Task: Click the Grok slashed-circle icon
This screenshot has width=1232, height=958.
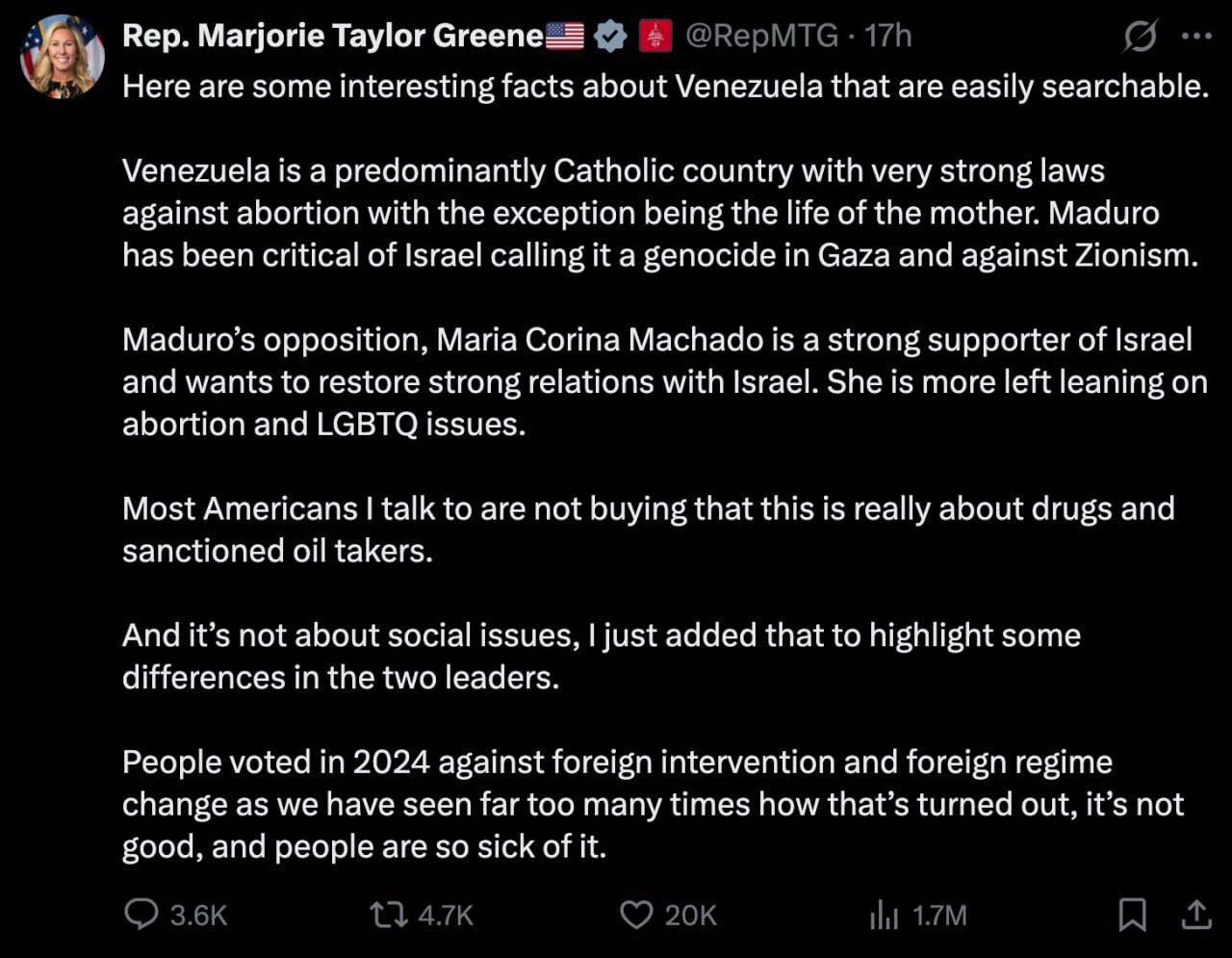Action: tap(1140, 38)
